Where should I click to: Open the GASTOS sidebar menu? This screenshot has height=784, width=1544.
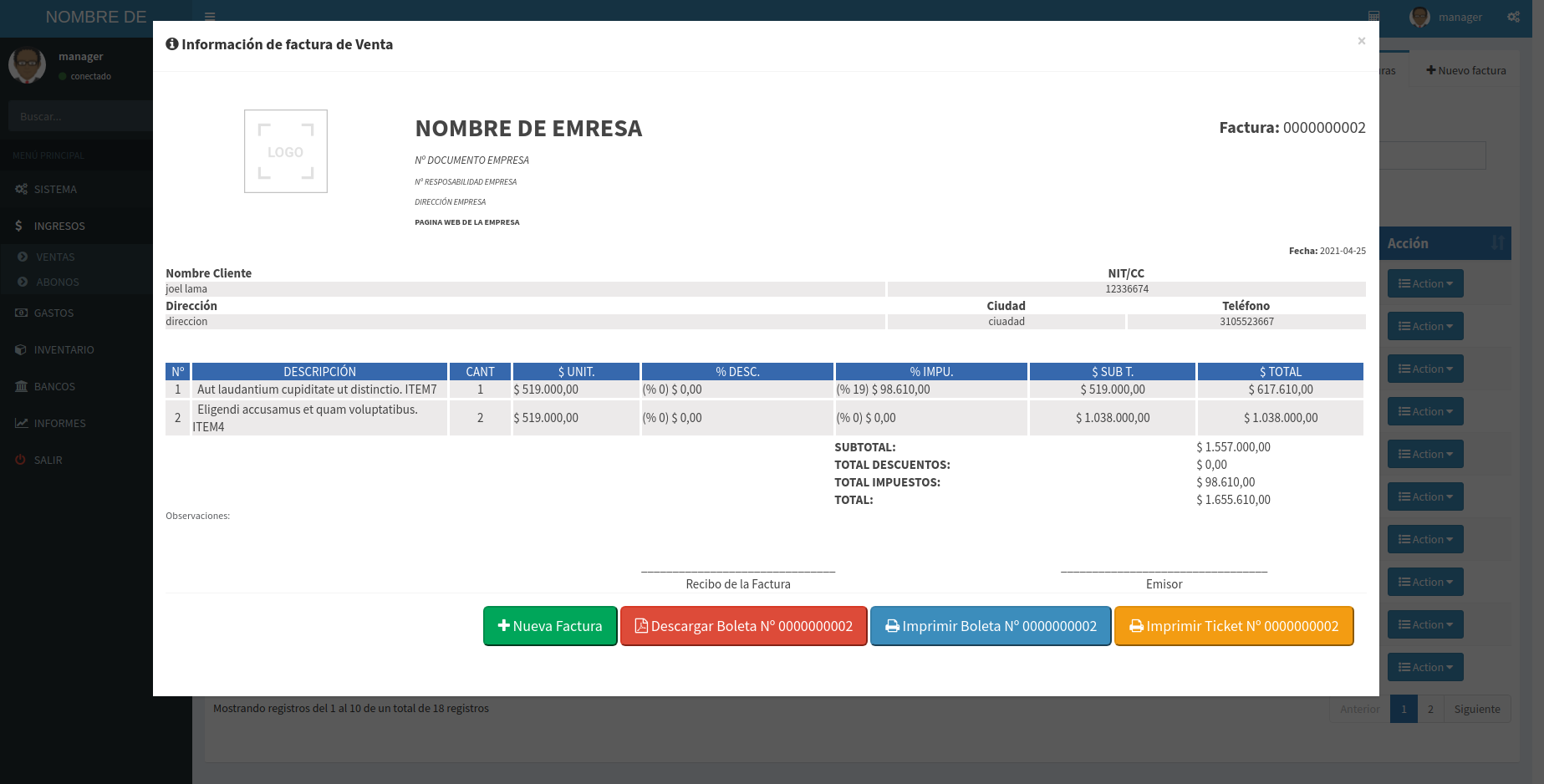coord(54,313)
